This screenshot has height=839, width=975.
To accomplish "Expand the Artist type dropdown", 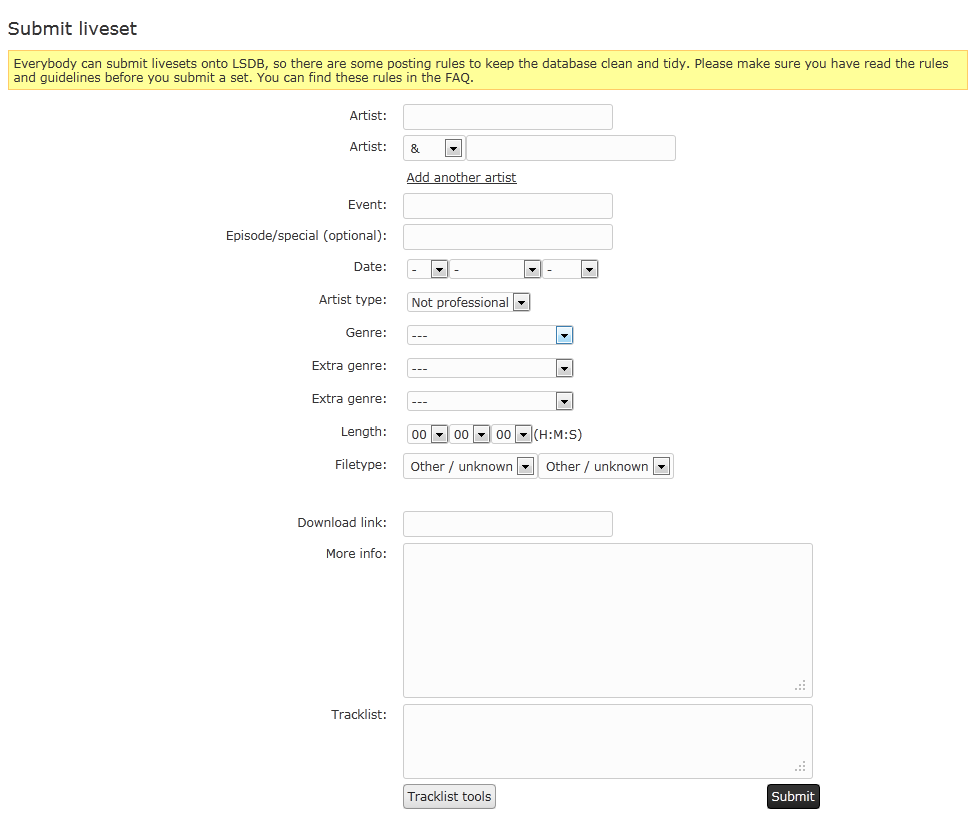I will (468, 302).
